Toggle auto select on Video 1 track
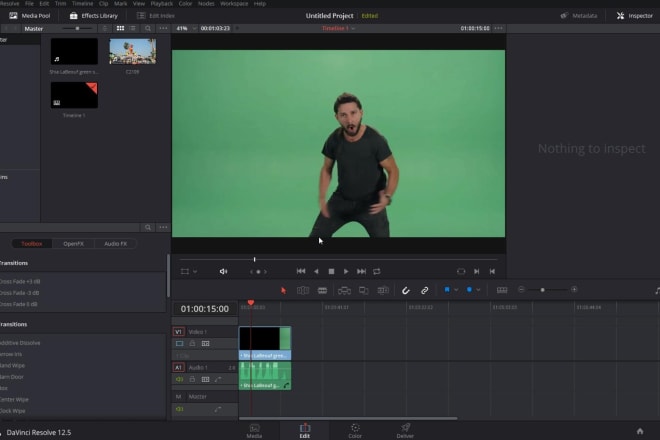 pos(205,344)
